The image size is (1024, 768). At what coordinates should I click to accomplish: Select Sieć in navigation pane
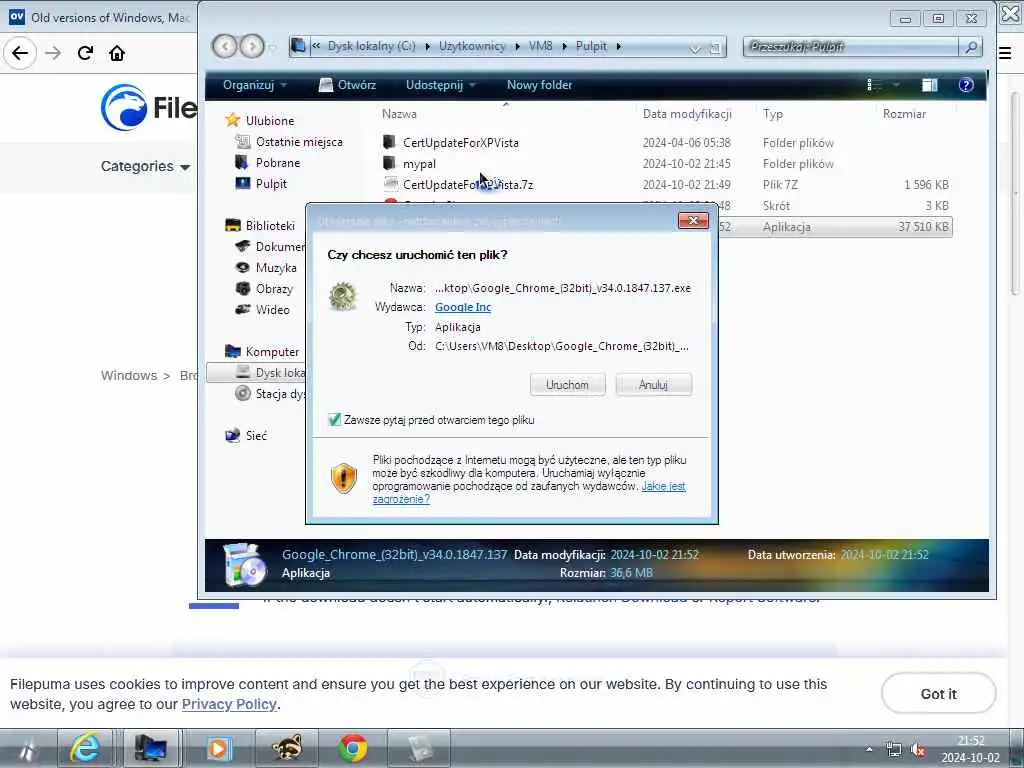click(x=256, y=436)
